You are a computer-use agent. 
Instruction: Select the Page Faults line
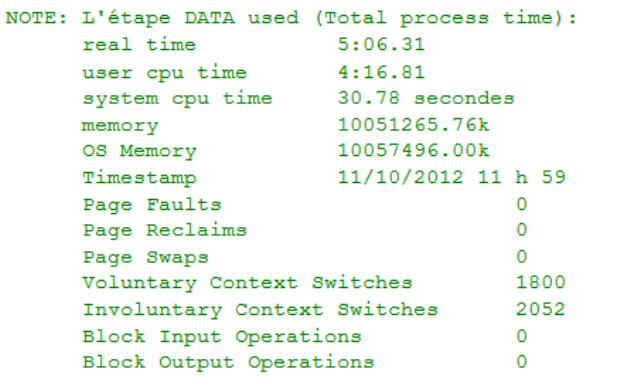point(305,205)
